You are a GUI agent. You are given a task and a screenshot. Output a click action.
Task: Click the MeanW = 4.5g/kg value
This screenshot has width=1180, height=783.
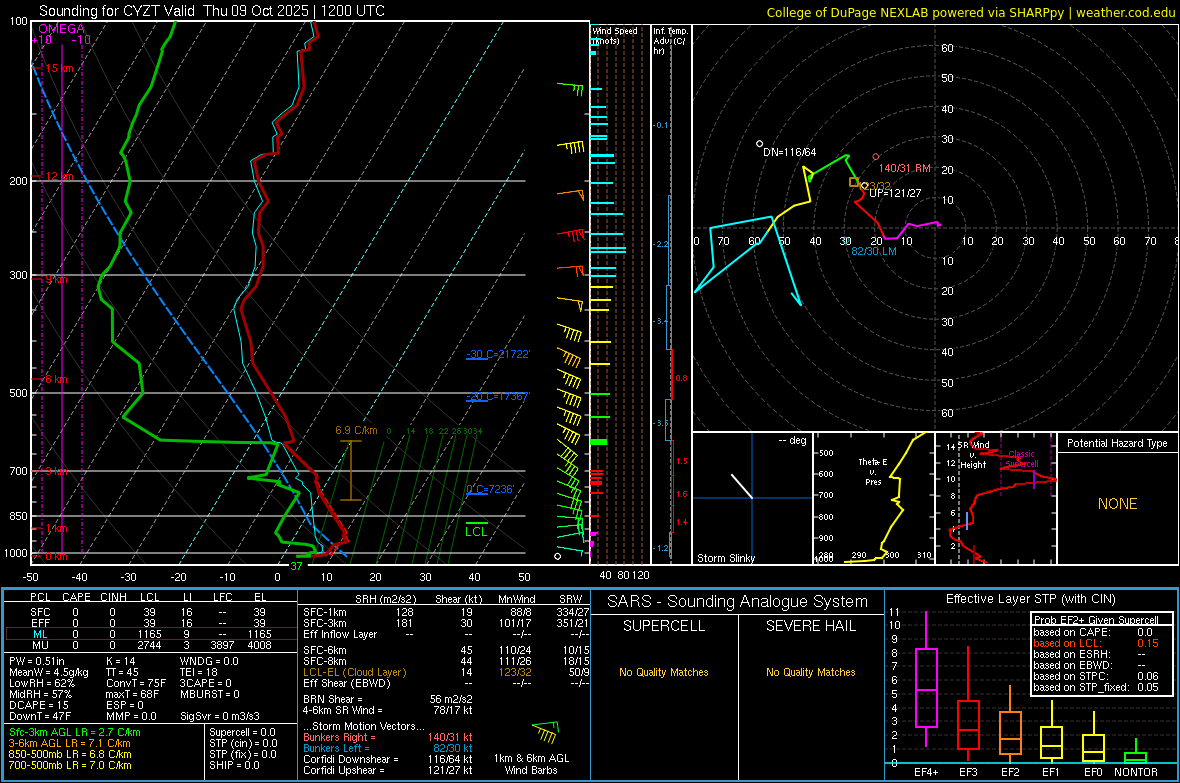[x=49, y=672]
